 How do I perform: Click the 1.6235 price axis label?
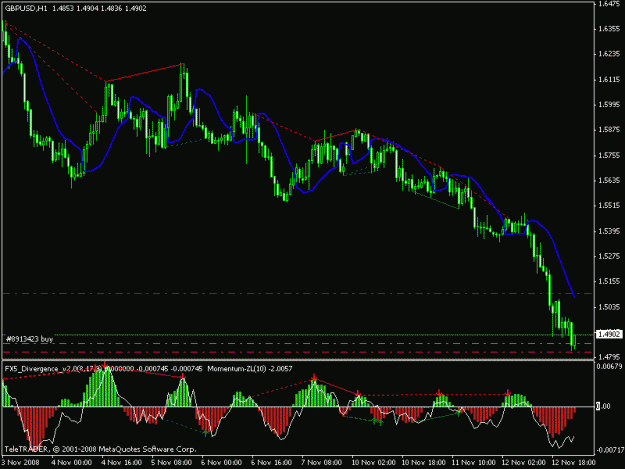point(609,54)
